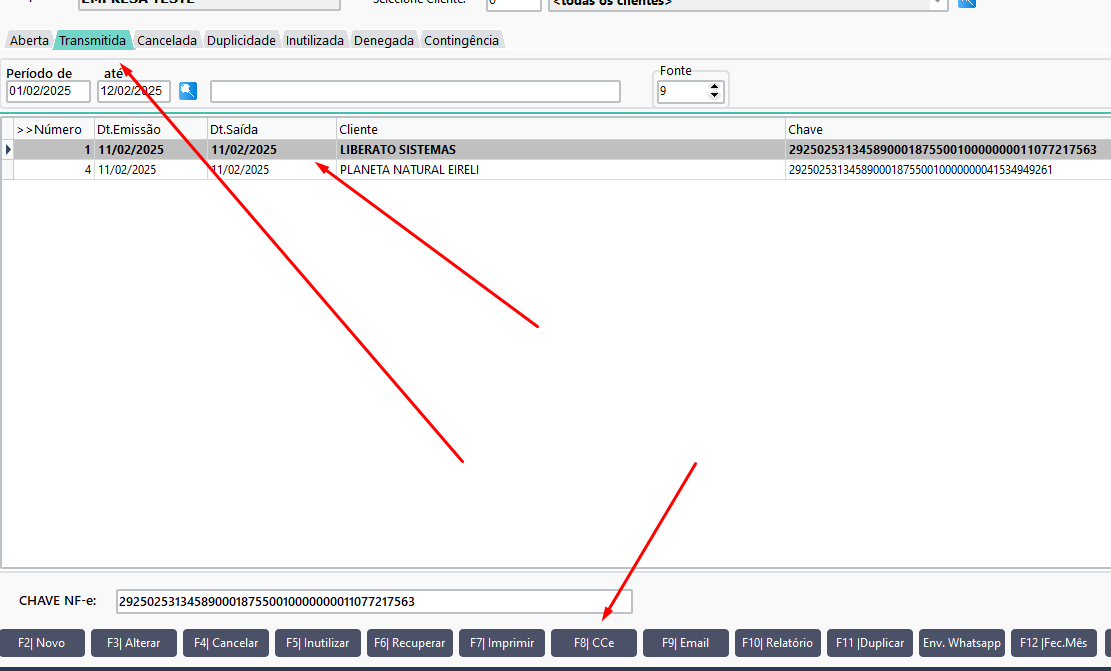Image resolution: width=1111 pixels, height=671 pixels.
Task: Open the Aberta tab
Action: coord(29,40)
